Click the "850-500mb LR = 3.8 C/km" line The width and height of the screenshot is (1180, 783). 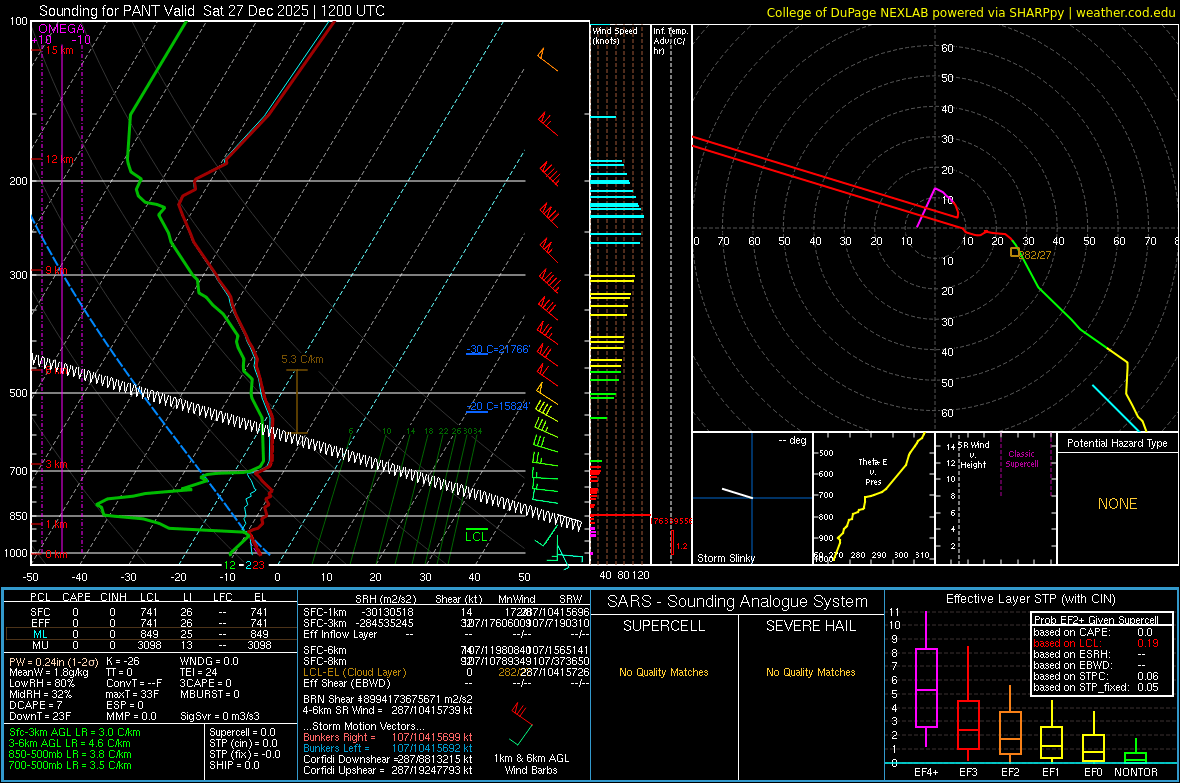click(70, 754)
